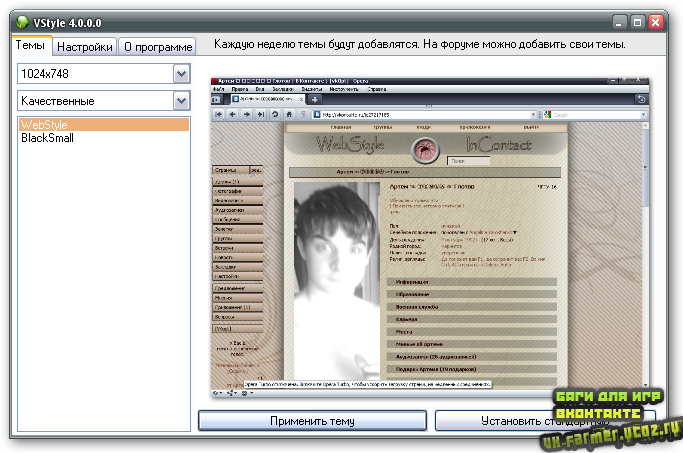
Task: Click the WebStyle theme preview image
Action: click(x=430, y=238)
